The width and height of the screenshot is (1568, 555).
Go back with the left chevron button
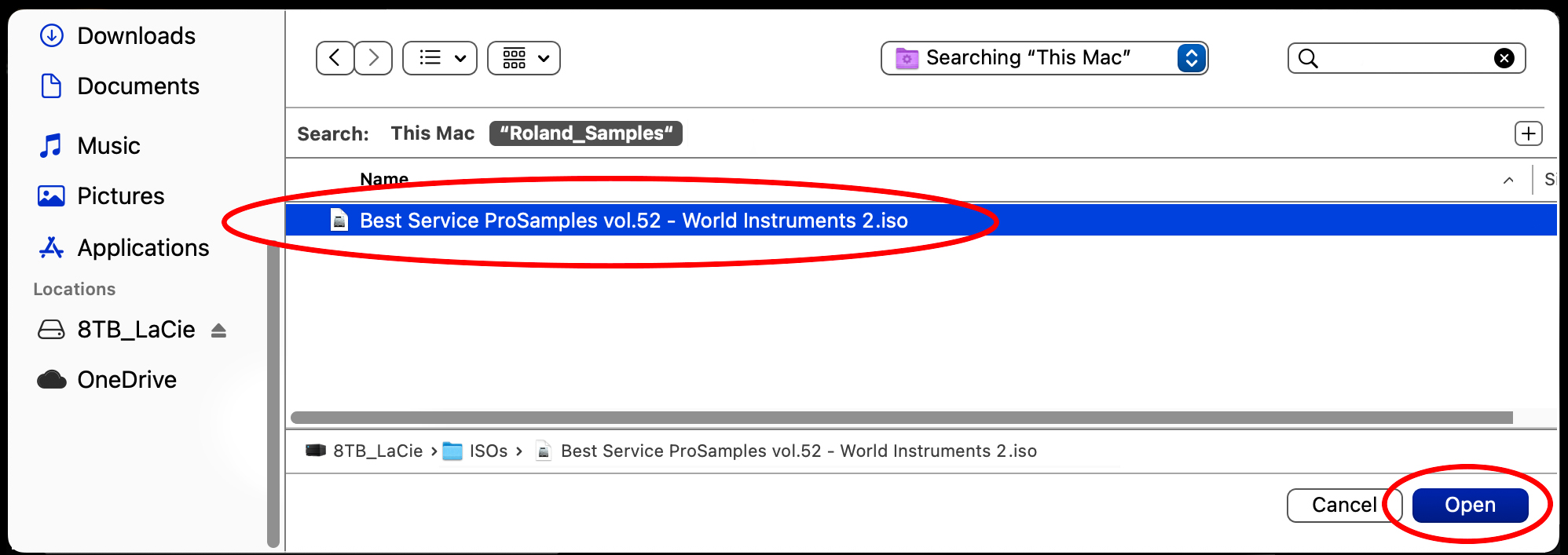click(x=335, y=58)
